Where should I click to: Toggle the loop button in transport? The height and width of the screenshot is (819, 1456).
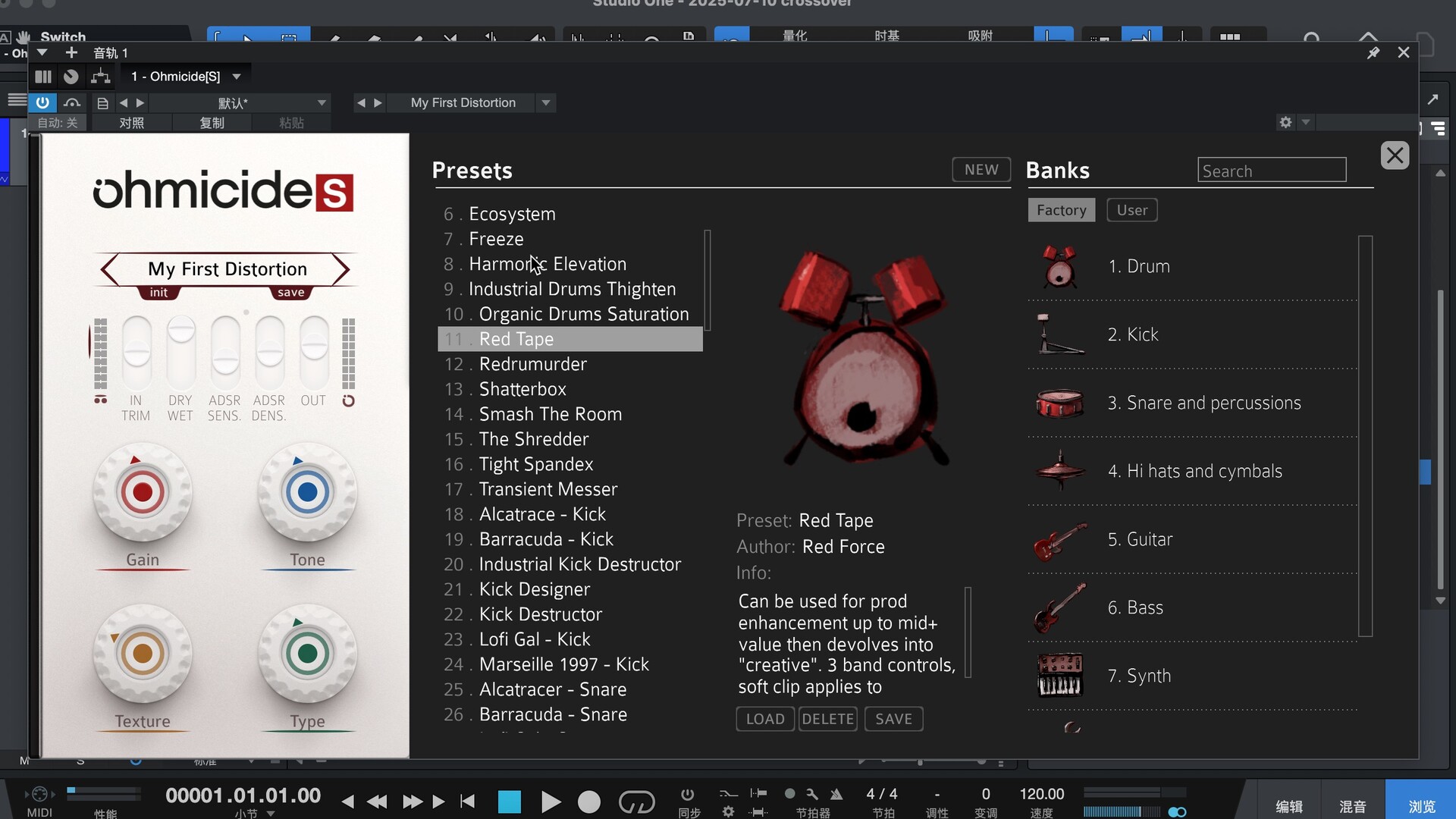tap(636, 802)
